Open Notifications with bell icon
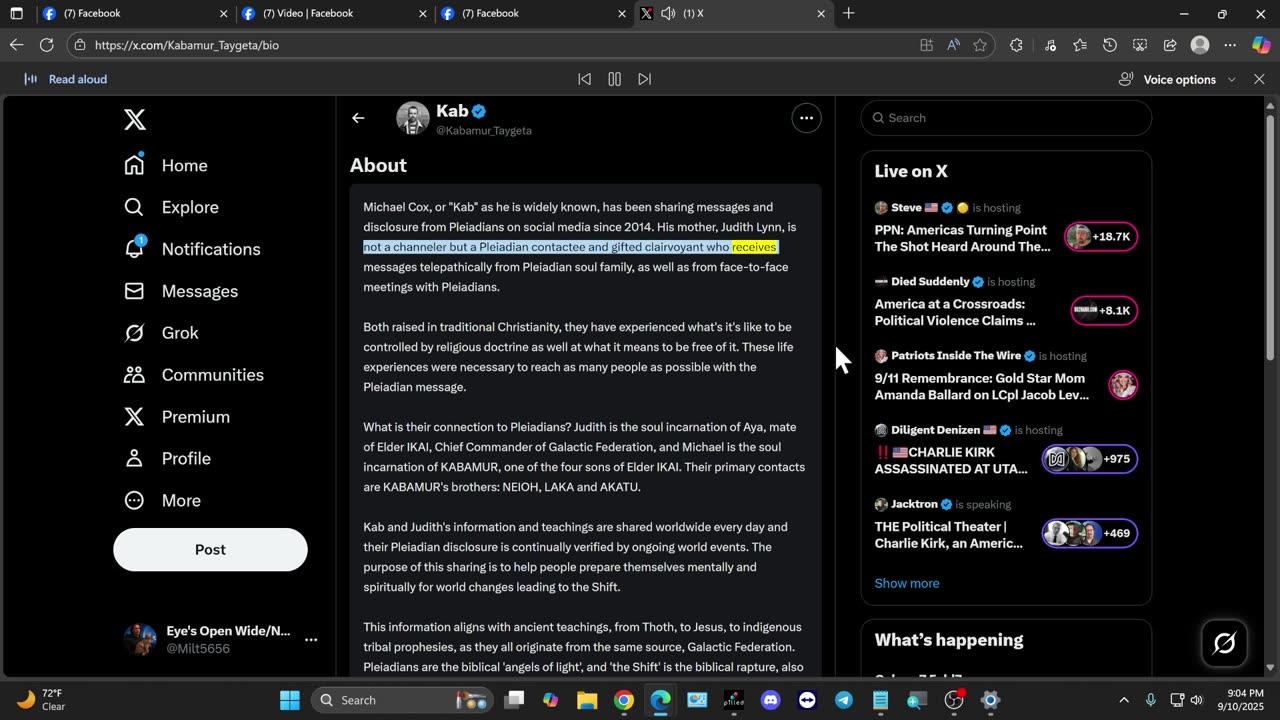The height and width of the screenshot is (720, 1280). [x=192, y=249]
